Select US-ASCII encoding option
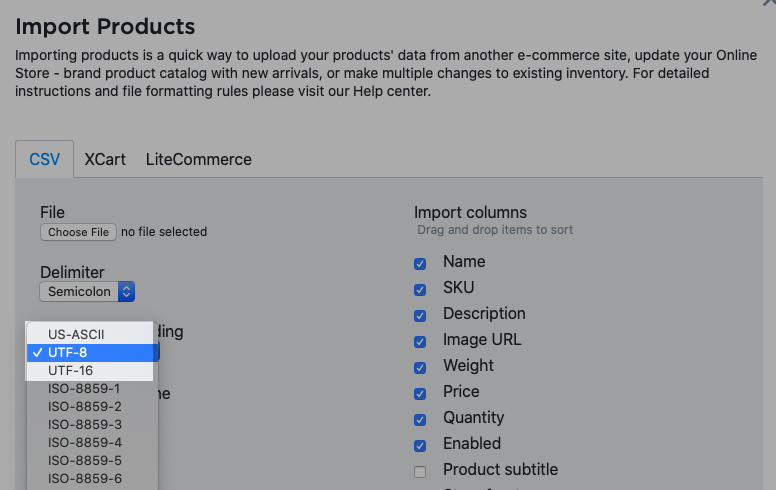This screenshot has width=776, height=490. click(76, 334)
